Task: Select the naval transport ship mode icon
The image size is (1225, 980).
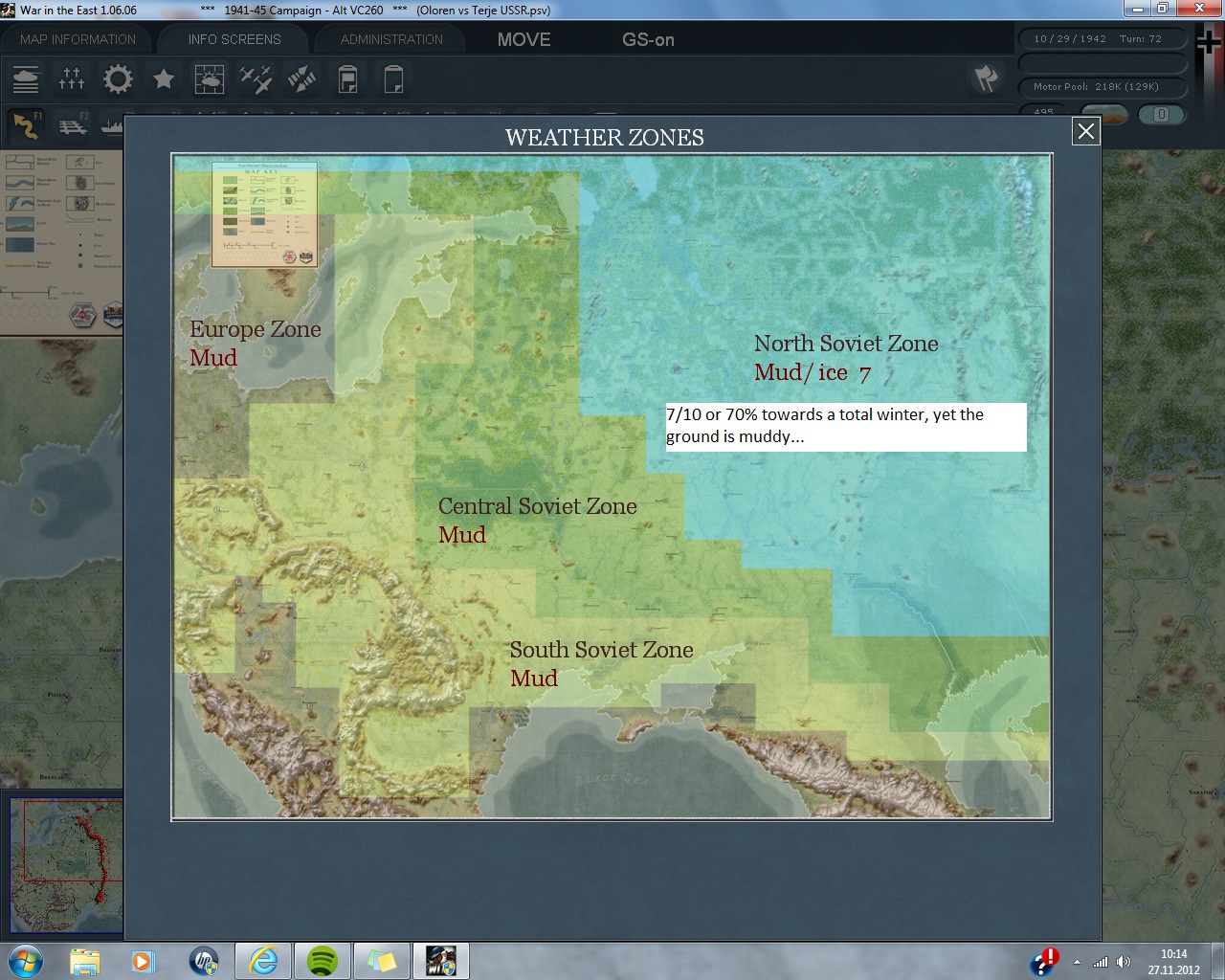Action: pos(111,125)
